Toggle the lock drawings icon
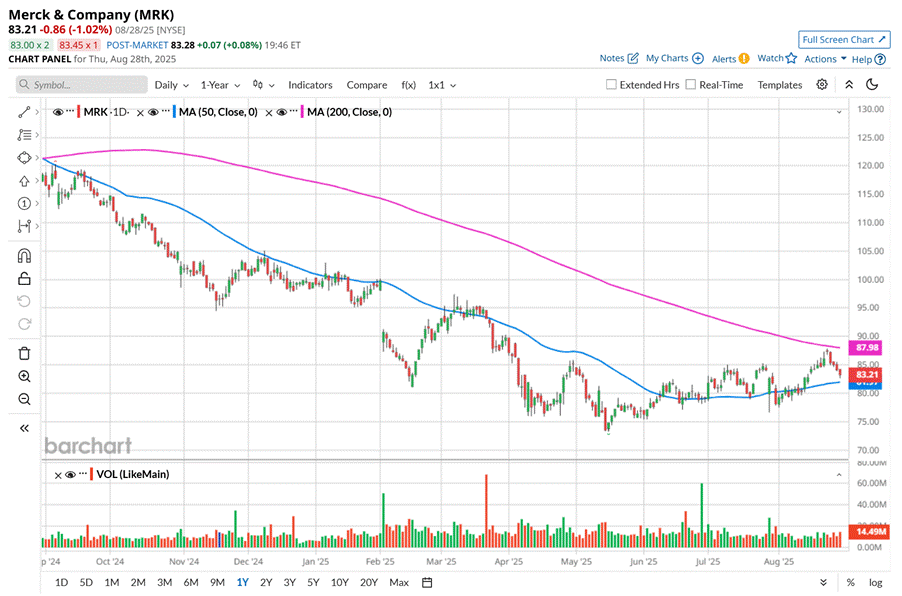Viewport: 902px width, 596px height. pos(24,278)
